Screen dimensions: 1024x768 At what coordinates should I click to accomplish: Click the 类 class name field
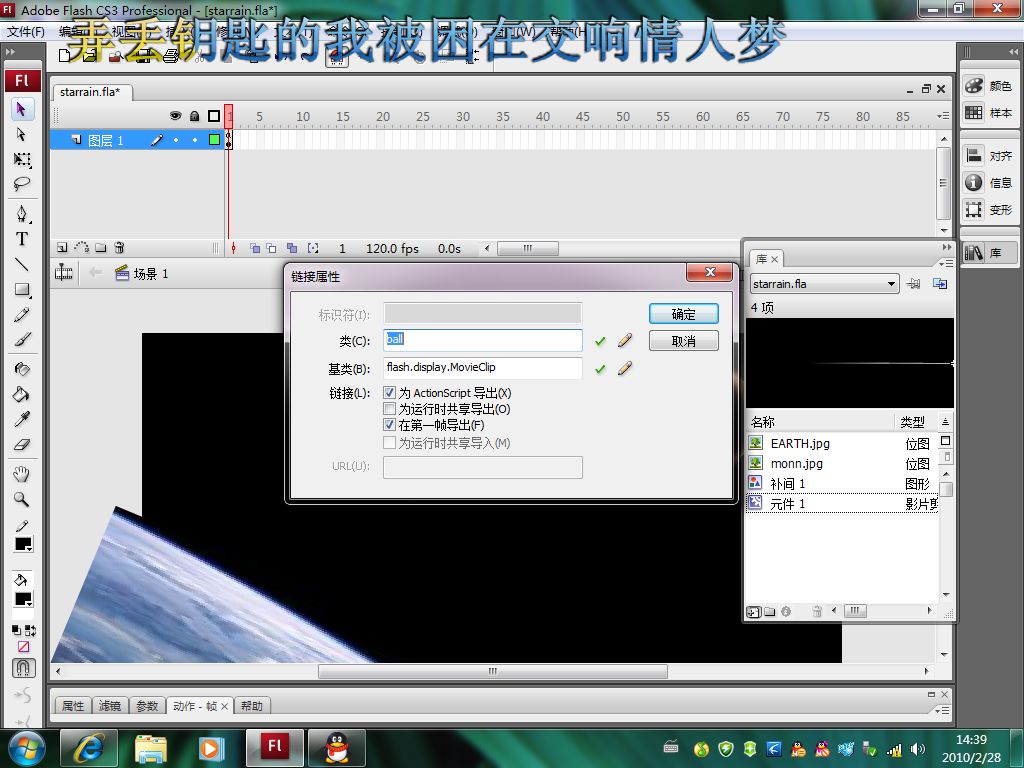click(483, 340)
